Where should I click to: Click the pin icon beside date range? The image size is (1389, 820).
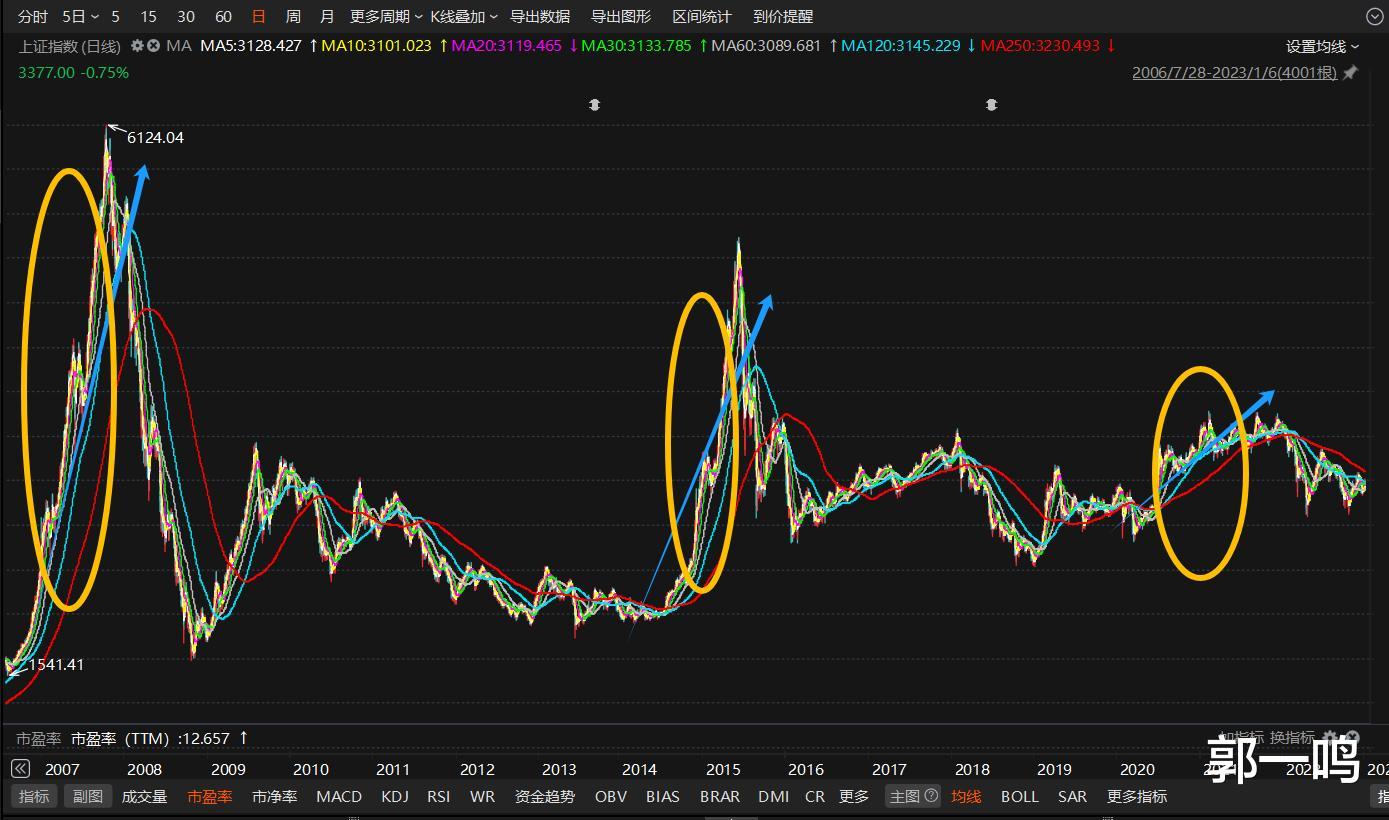tap(1350, 73)
